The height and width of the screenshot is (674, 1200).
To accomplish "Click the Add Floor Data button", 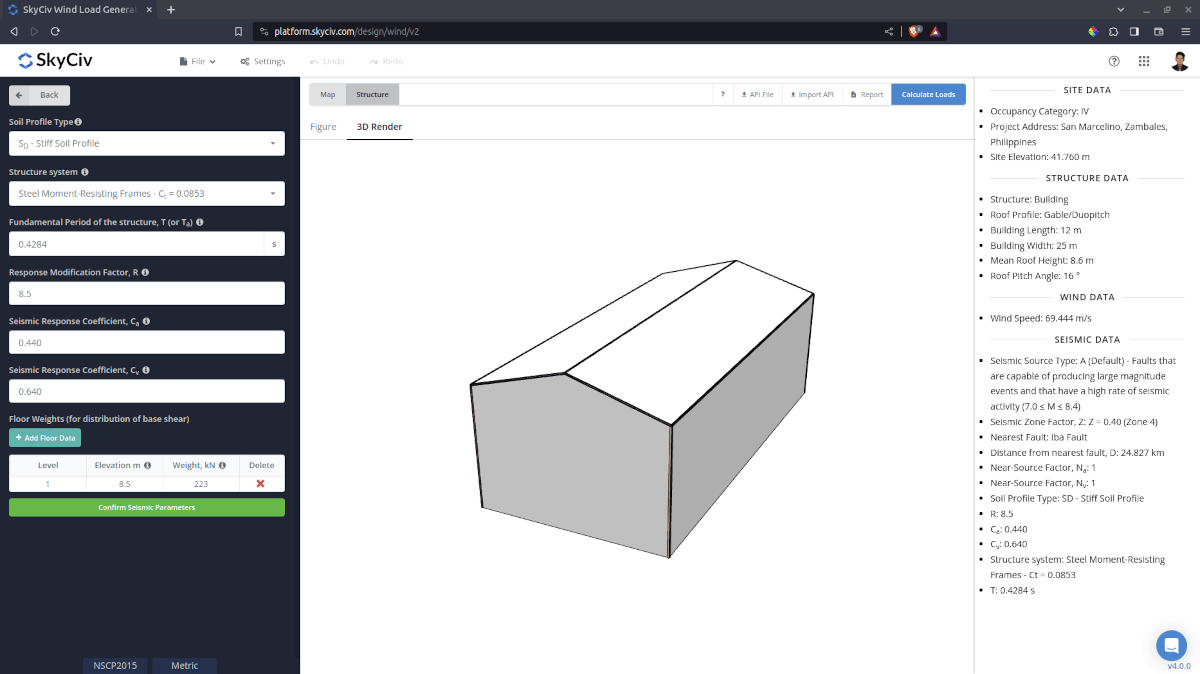I will [x=44, y=438].
